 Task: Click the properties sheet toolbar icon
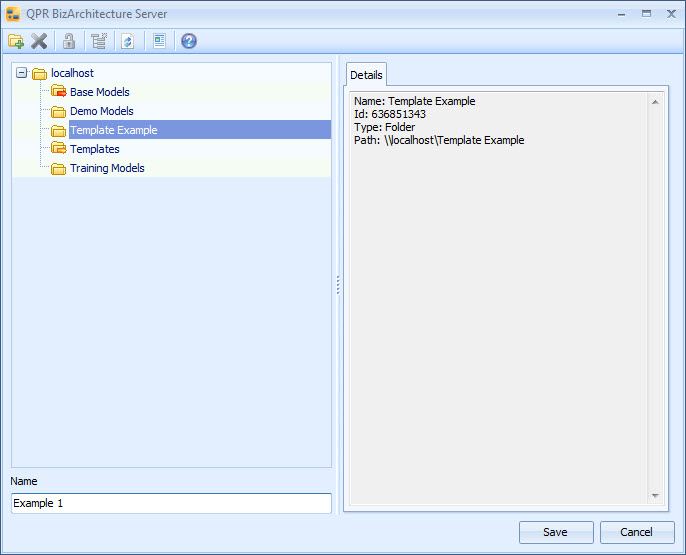coord(159,41)
